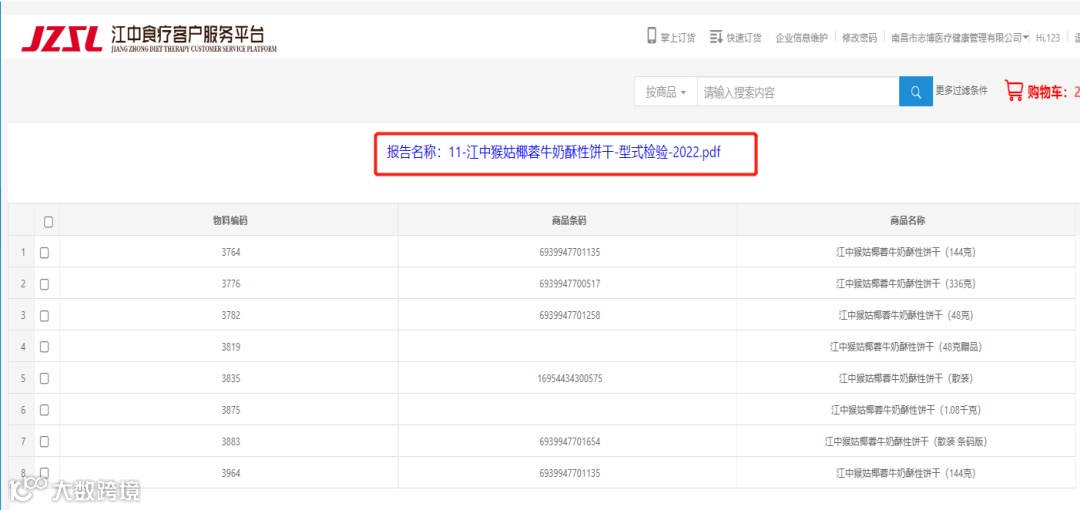Click material code 3764 cell
The height and width of the screenshot is (510, 1080).
pyautogui.click(x=231, y=252)
